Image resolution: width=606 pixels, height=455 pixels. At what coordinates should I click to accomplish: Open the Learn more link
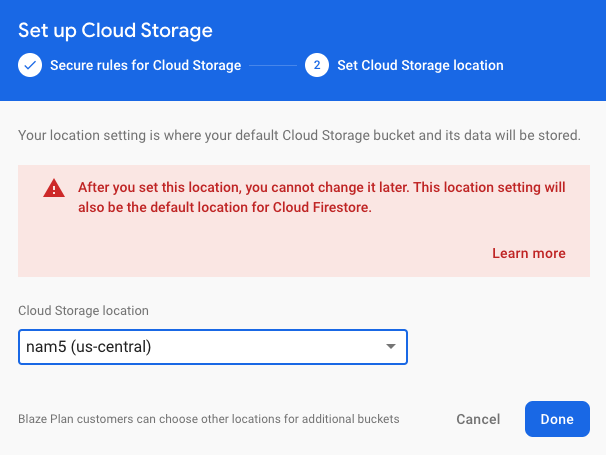pos(528,253)
